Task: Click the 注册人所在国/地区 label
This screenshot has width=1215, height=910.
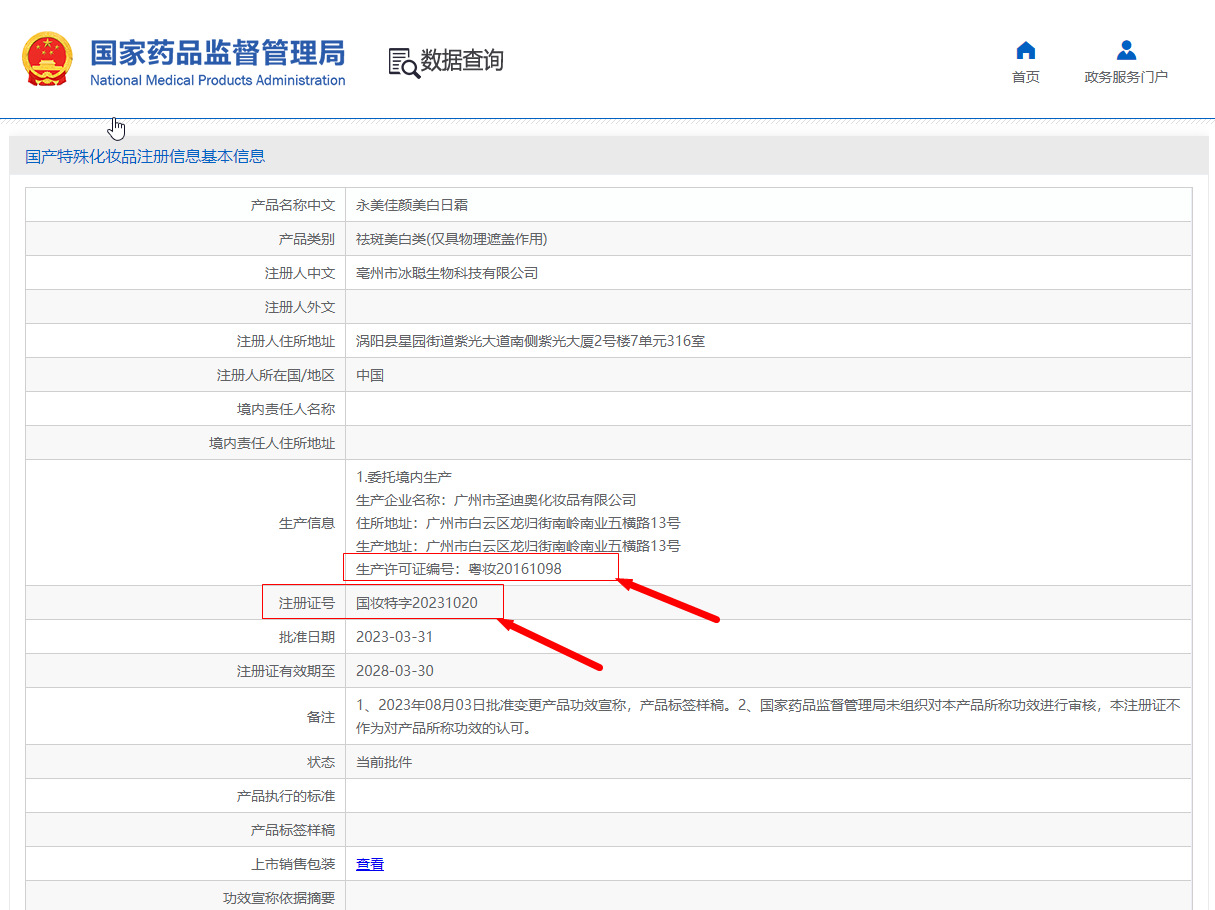Action: click(x=276, y=375)
